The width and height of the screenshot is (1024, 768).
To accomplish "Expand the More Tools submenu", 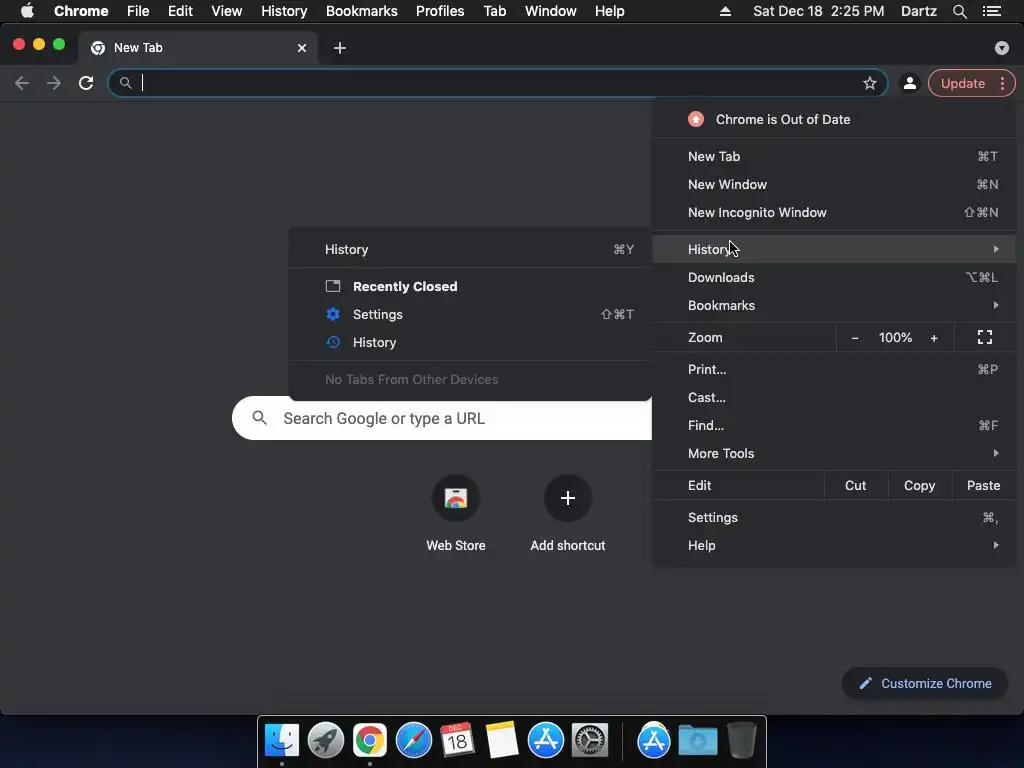I will [x=834, y=453].
